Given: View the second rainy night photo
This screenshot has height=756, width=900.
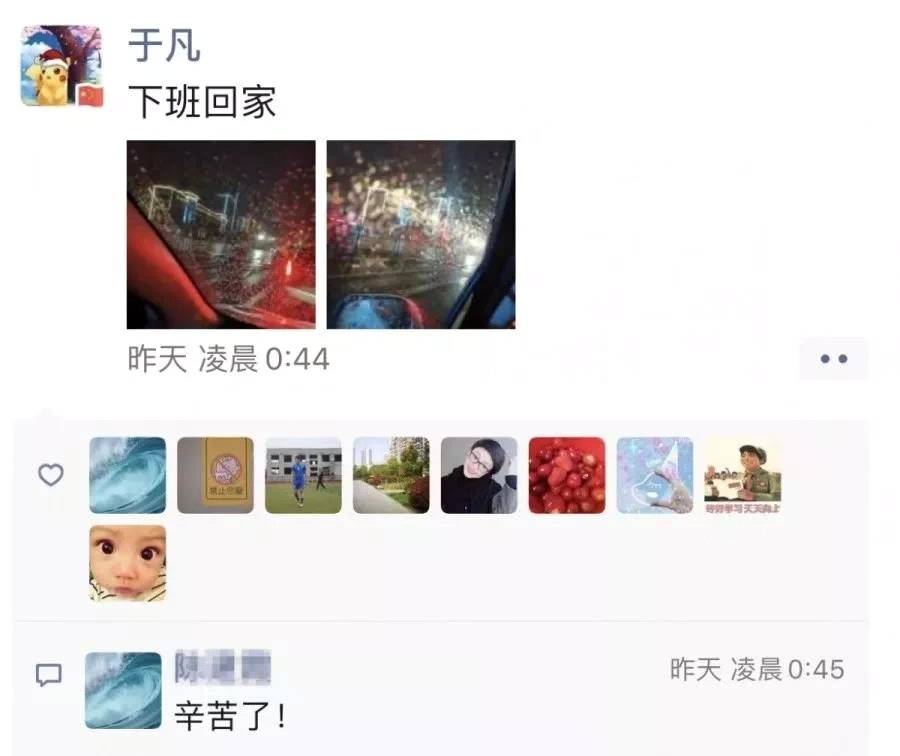Looking at the screenshot, I should 421,234.
